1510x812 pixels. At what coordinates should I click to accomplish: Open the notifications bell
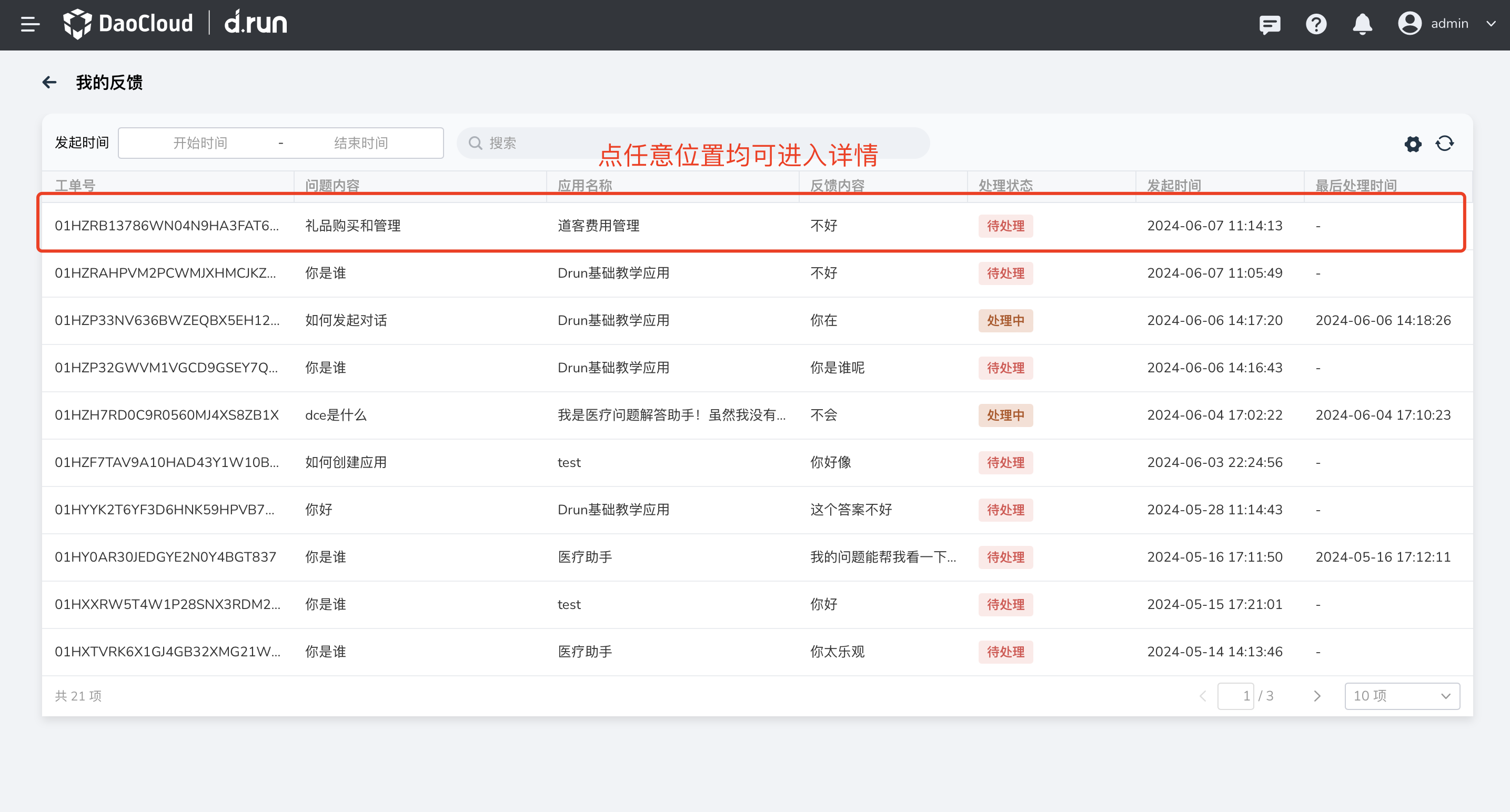pyautogui.click(x=1362, y=24)
